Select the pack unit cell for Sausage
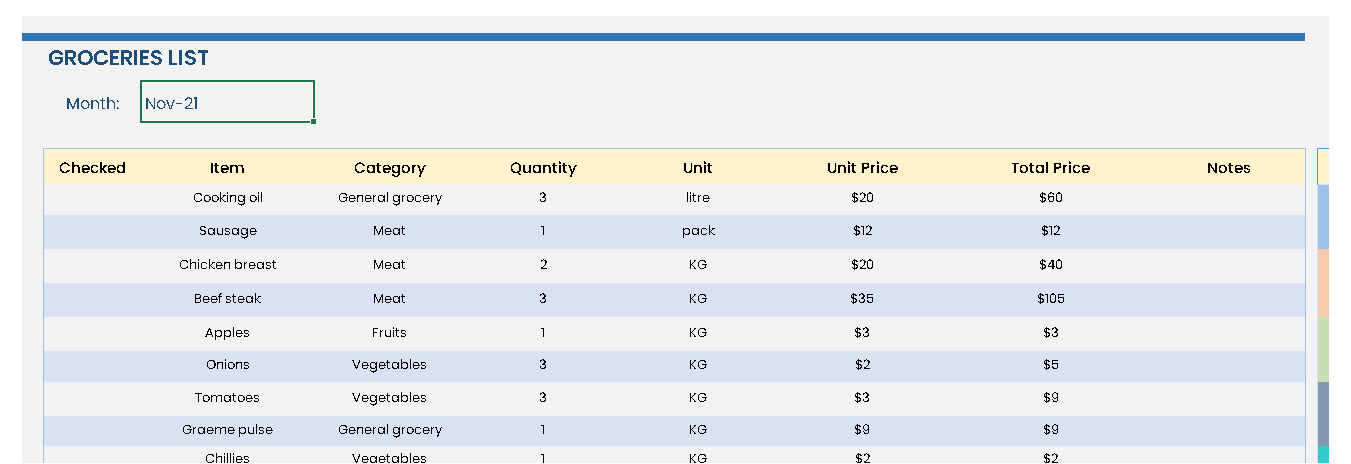This screenshot has width=1351, height=464. [x=698, y=231]
